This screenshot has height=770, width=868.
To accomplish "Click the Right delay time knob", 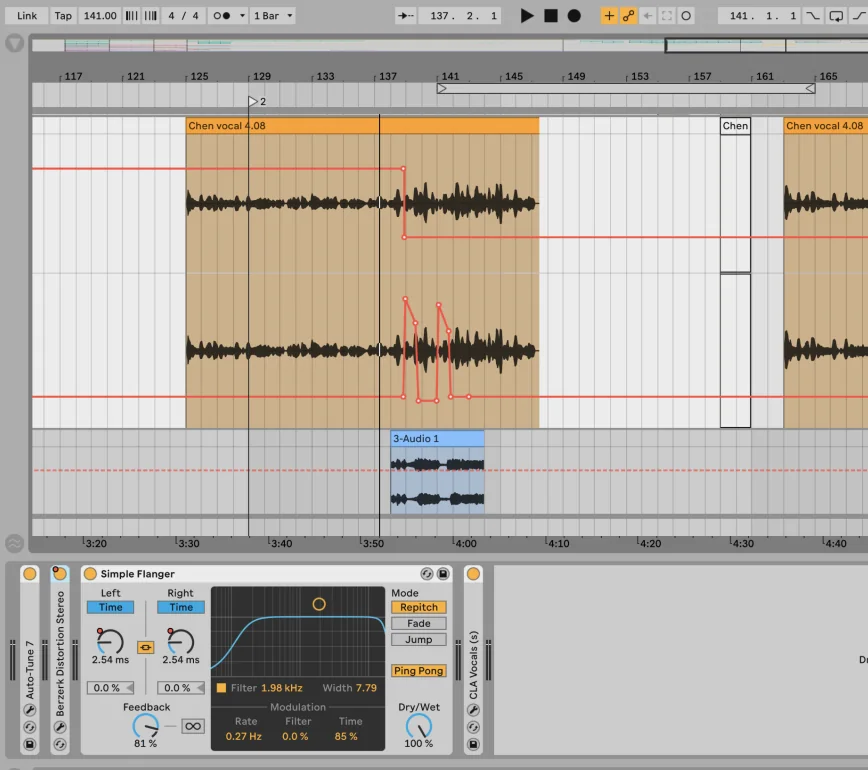I will coord(180,641).
